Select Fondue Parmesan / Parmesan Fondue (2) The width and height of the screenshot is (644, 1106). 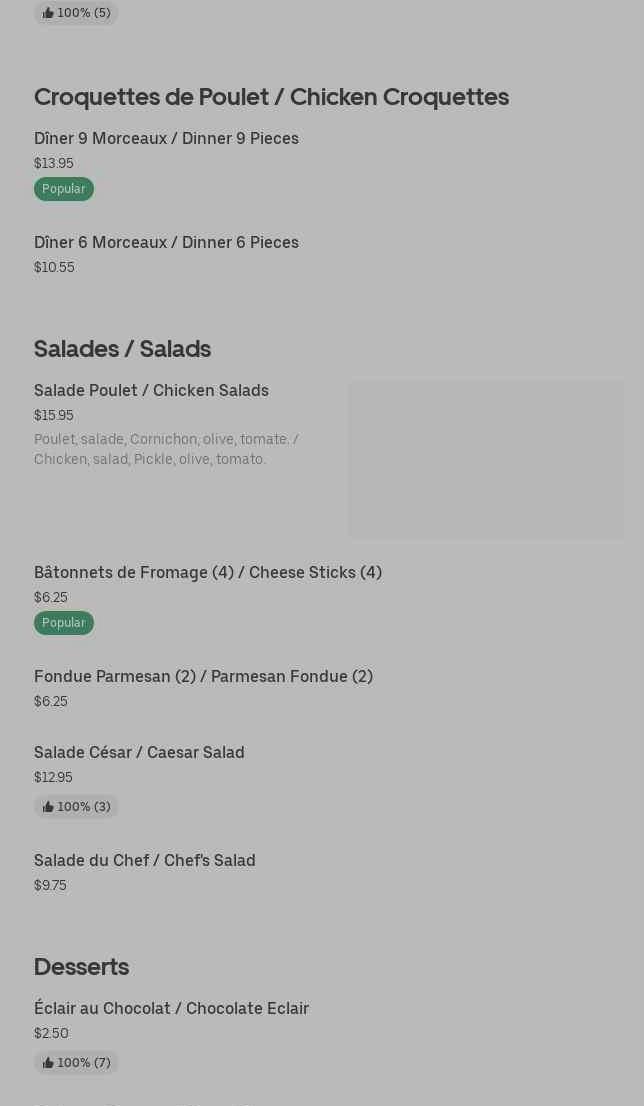pyautogui.click(x=203, y=677)
